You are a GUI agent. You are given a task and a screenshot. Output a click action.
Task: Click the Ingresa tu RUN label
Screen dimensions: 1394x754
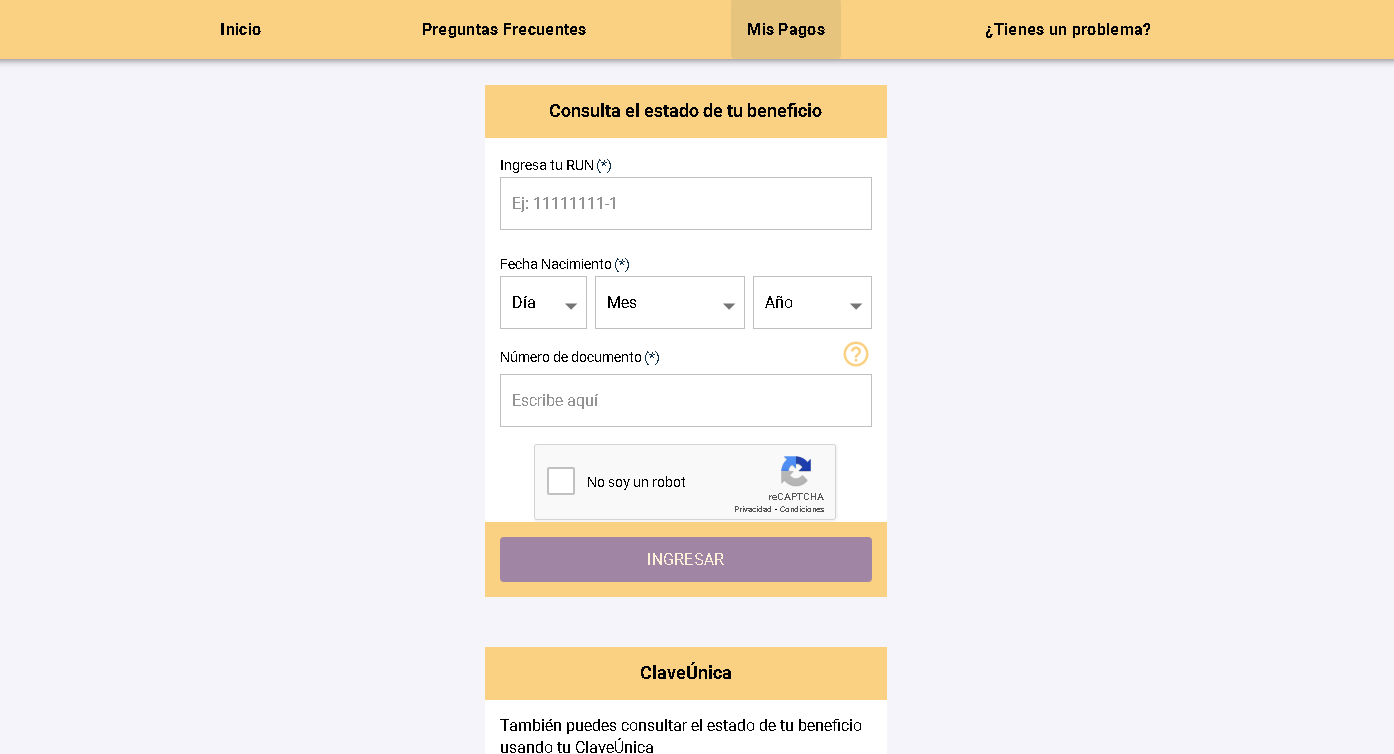[x=547, y=165]
